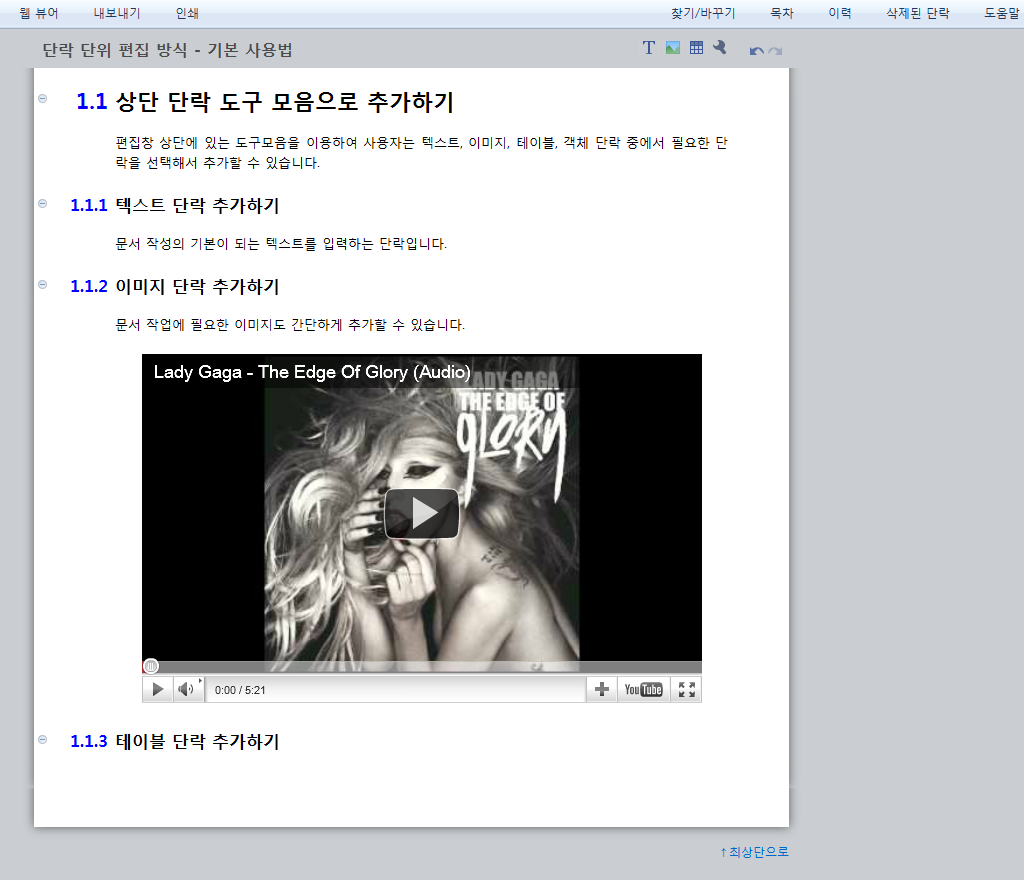Click the small play button in the video control bar

[x=157, y=689]
